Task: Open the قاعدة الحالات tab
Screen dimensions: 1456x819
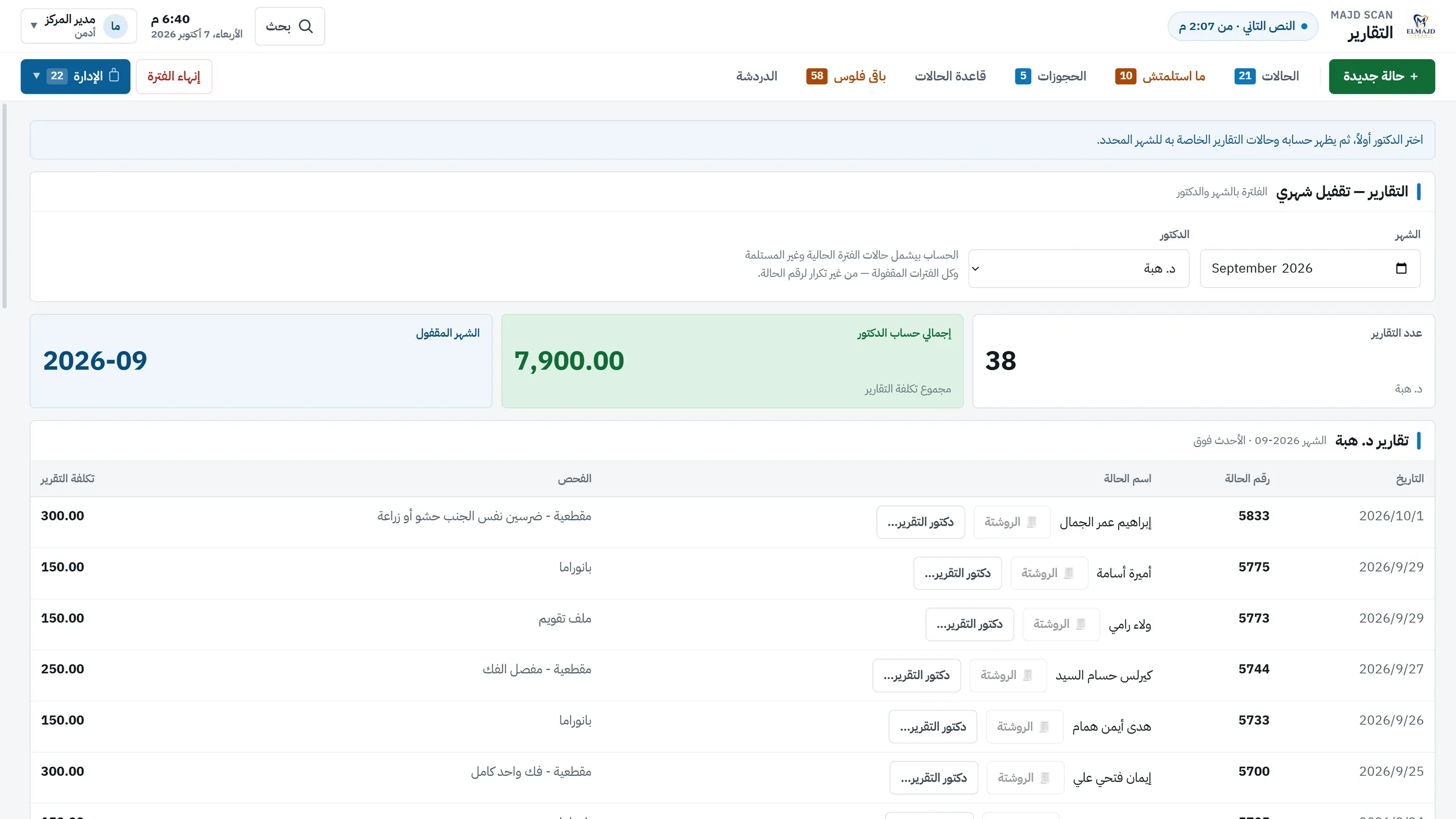Action: click(950, 76)
